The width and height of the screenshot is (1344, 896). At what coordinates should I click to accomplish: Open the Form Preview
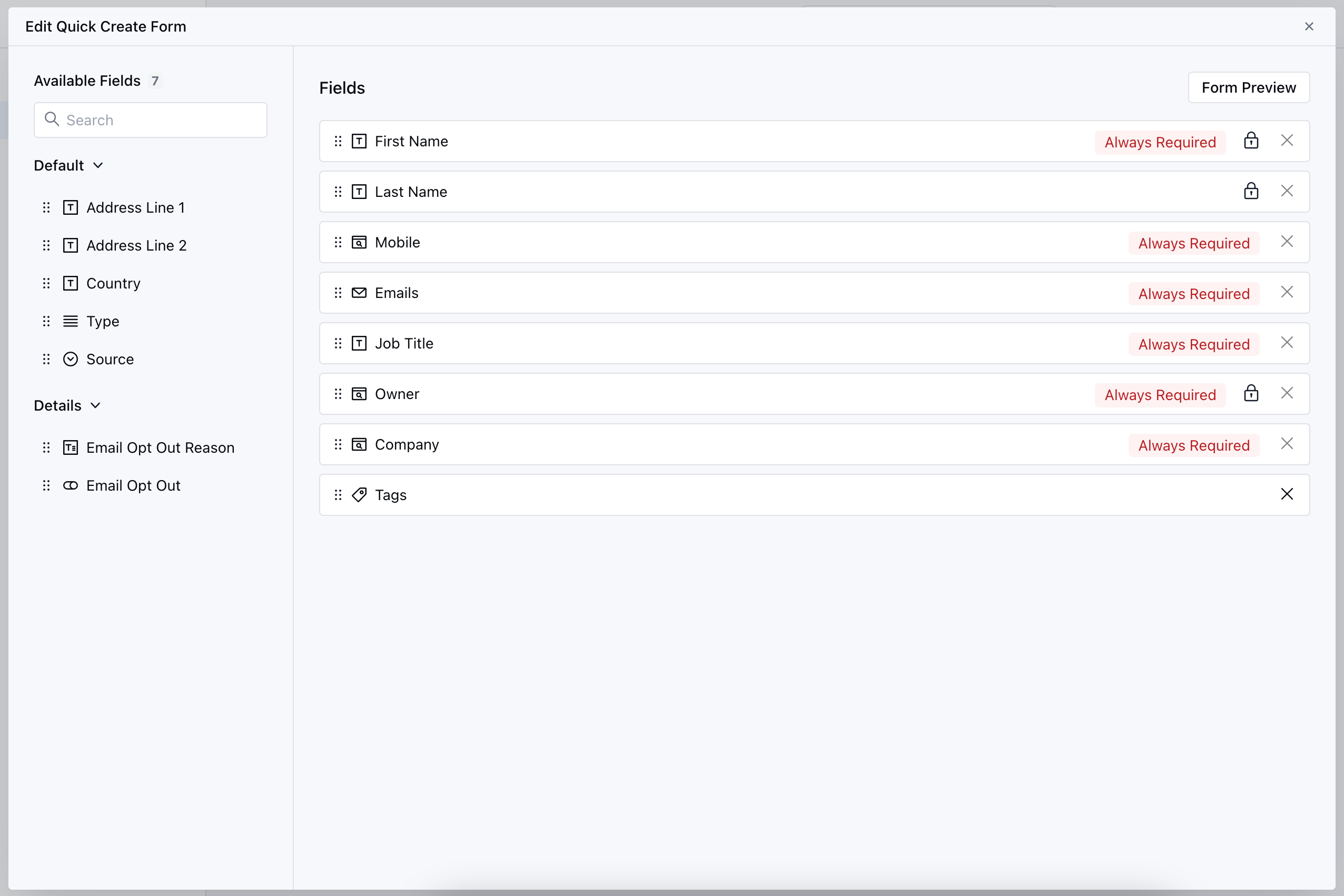point(1248,87)
